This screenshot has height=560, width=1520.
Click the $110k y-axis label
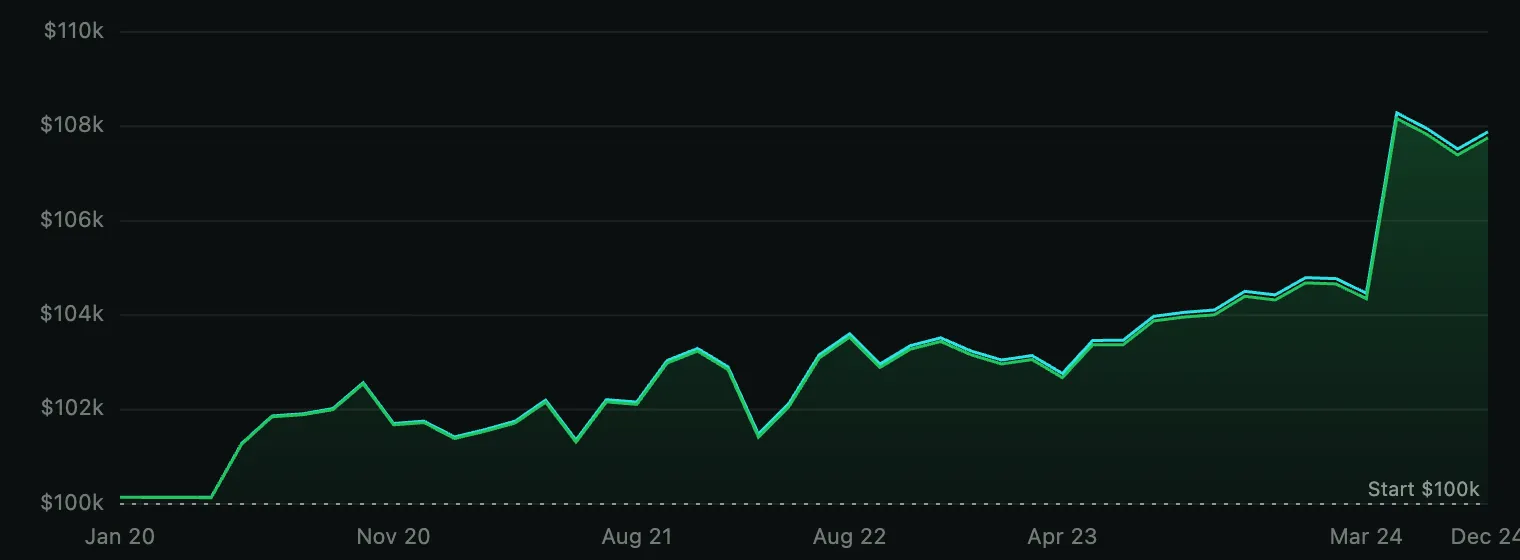click(x=74, y=31)
